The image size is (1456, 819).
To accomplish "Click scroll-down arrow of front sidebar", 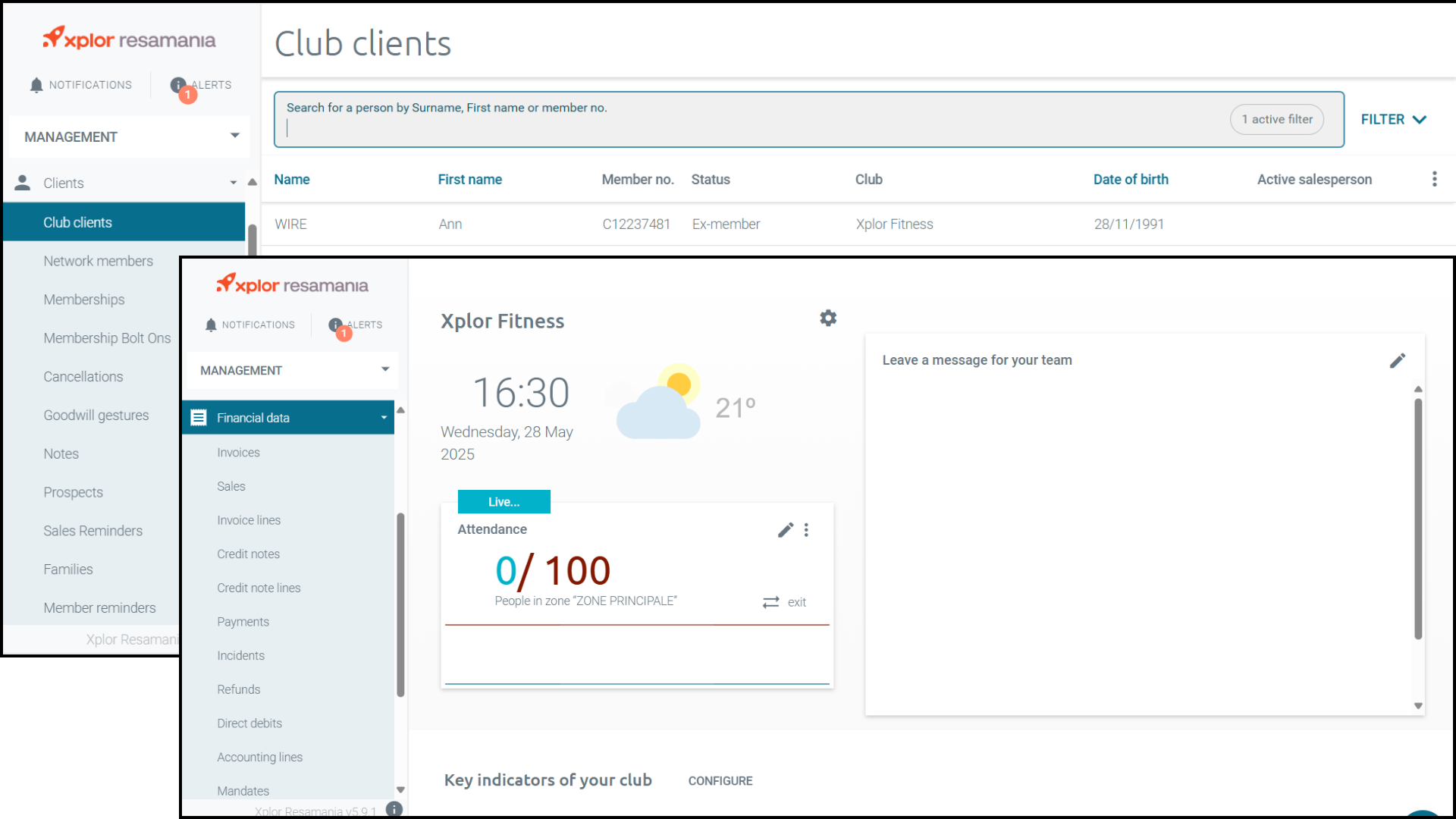I will pyautogui.click(x=400, y=790).
